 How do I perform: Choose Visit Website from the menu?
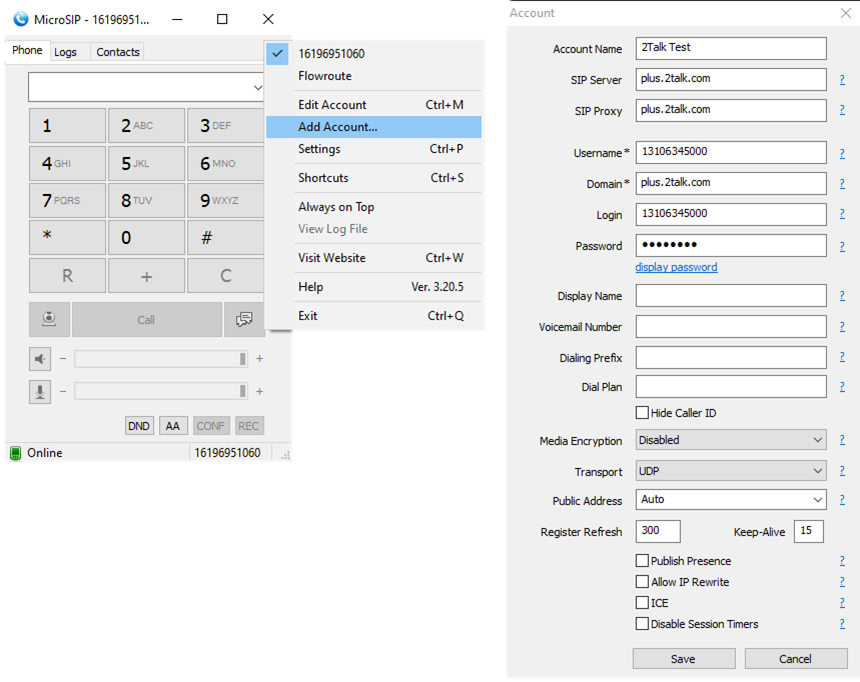coord(374,258)
